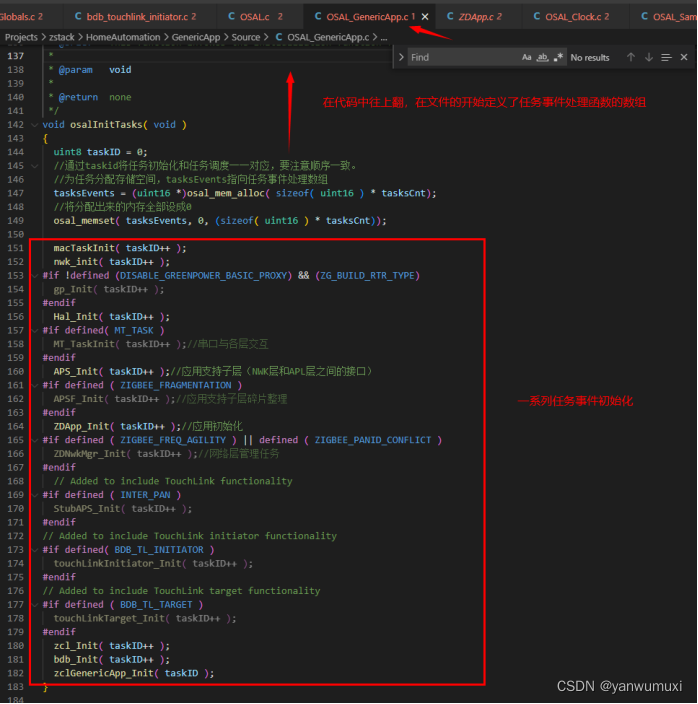This screenshot has height=704, width=698.
Task: Click the Find input field
Action: click(x=462, y=57)
